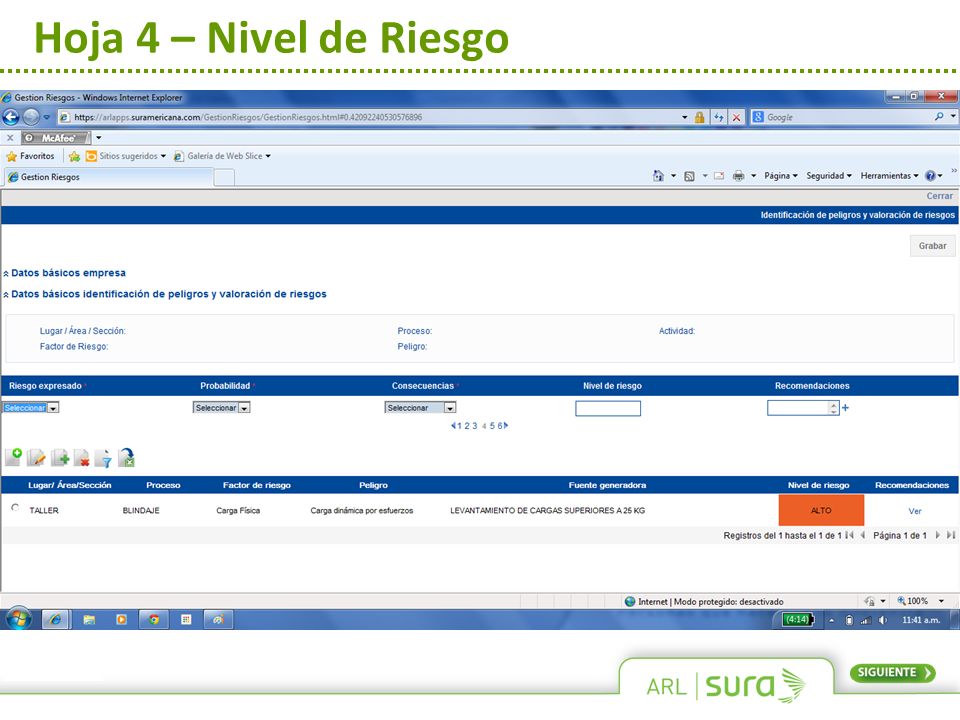Open the address bar history dropdown arrow
The width and height of the screenshot is (960, 720).
point(684,117)
